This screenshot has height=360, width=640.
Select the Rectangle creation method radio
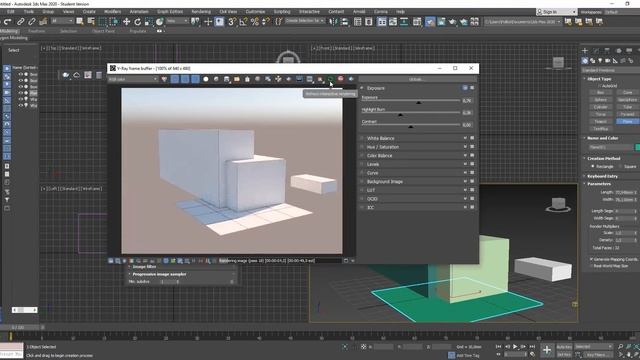(593, 166)
